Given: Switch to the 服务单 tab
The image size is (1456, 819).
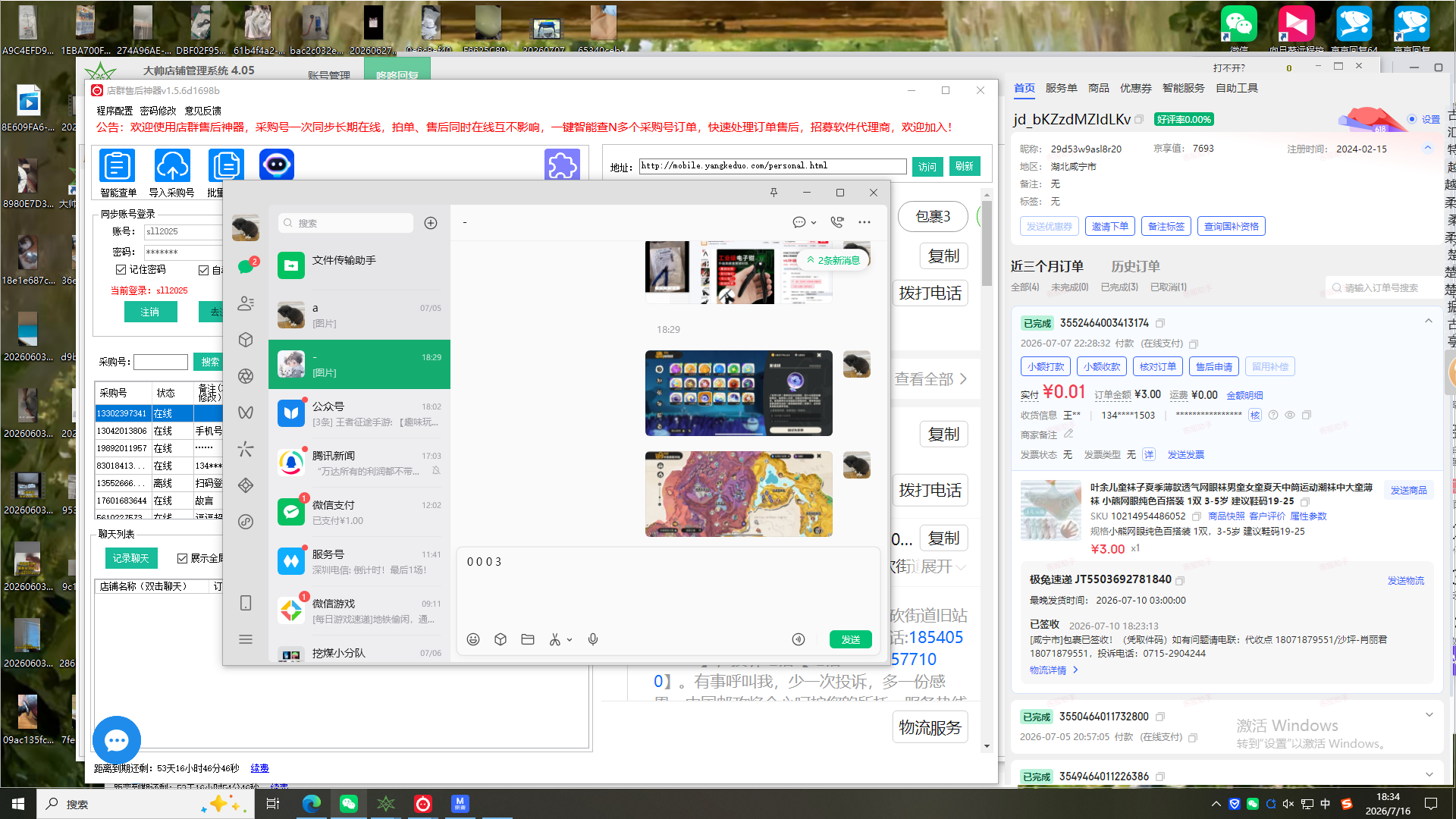Looking at the screenshot, I should (x=1061, y=88).
